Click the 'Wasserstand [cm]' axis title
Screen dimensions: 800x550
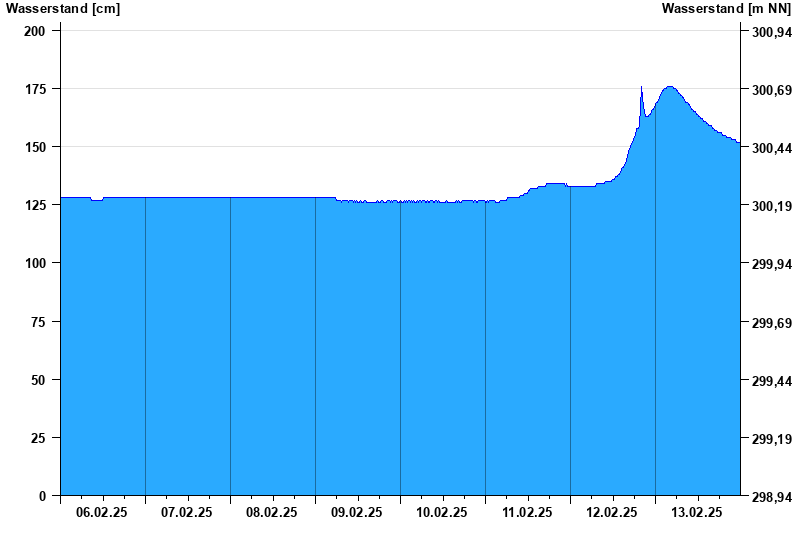click(63, 8)
